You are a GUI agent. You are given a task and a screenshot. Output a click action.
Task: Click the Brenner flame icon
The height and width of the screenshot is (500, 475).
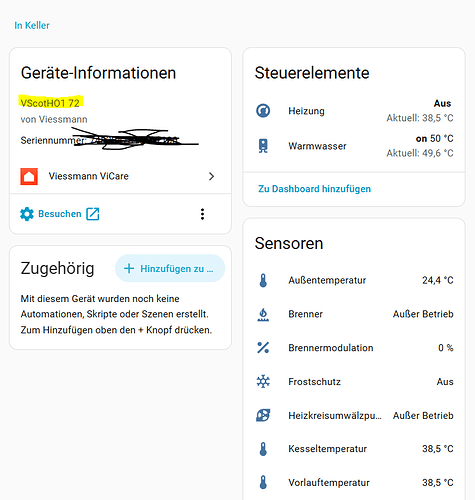[263, 314]
